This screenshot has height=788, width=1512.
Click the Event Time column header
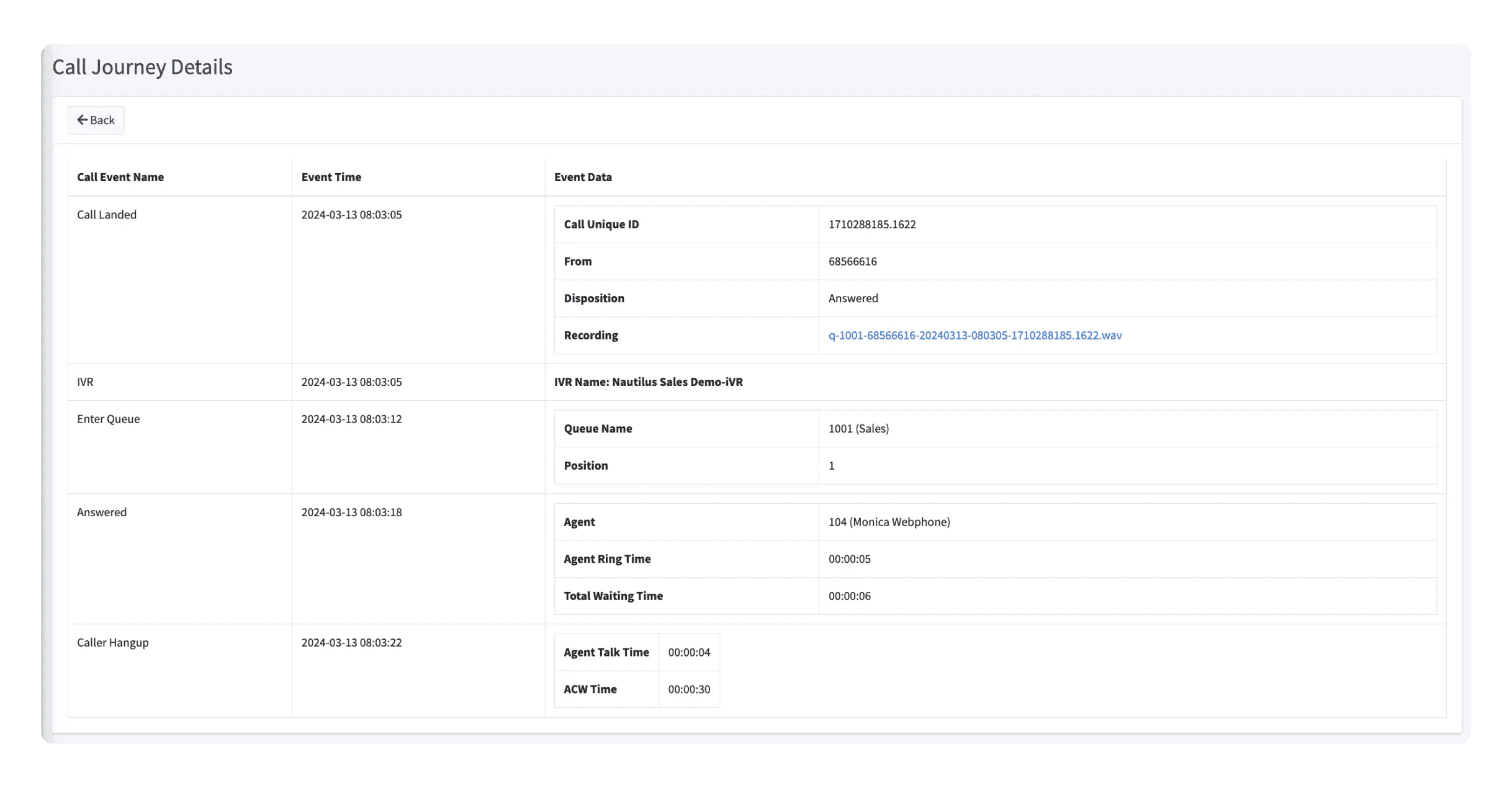[x=331, y=177]
